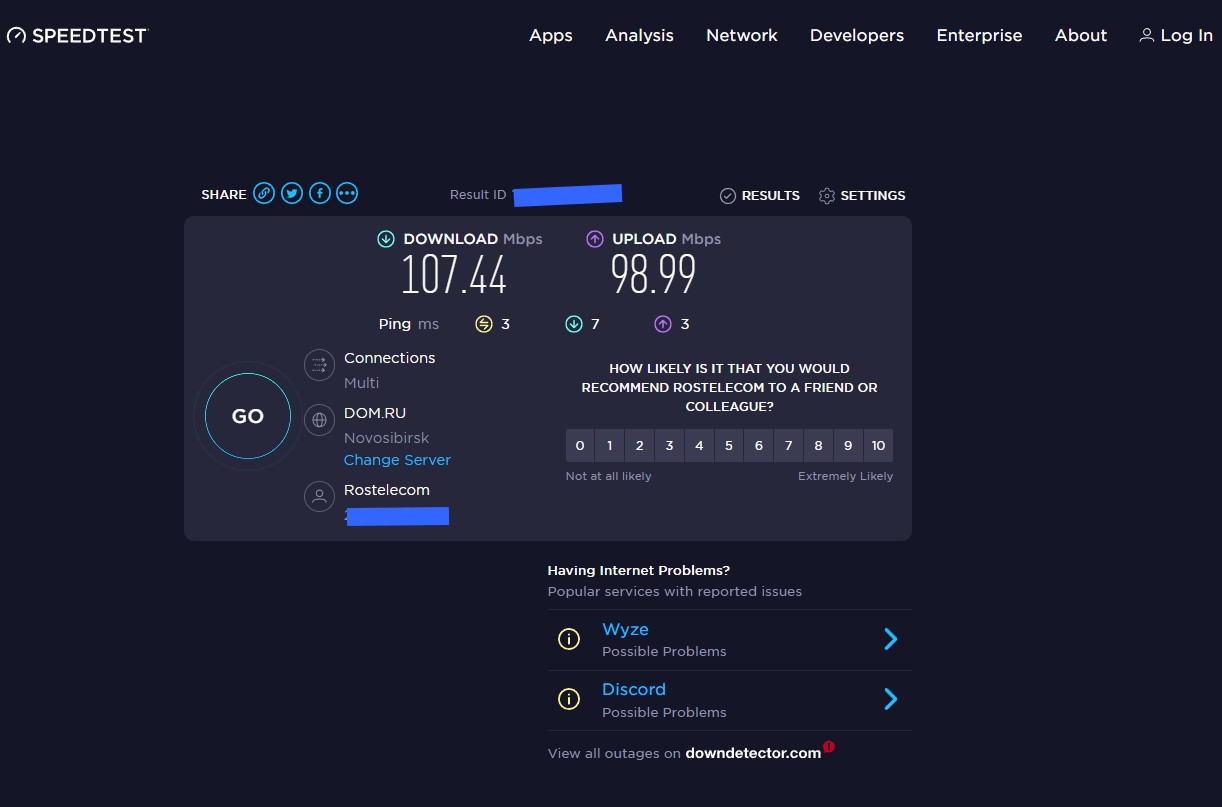Click the Settings gear icon
The height and width of the screenshot is (807, 1222).
point(827,196)
